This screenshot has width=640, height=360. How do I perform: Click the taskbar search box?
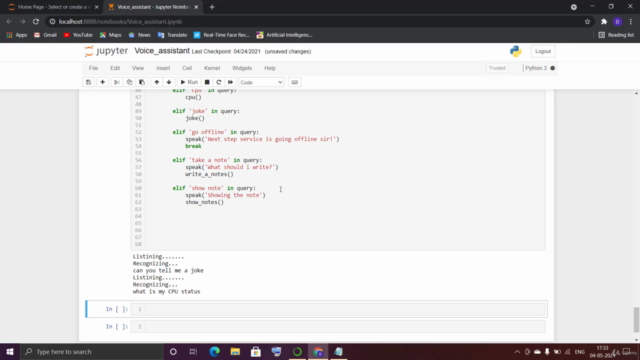(x=92, y=351)
